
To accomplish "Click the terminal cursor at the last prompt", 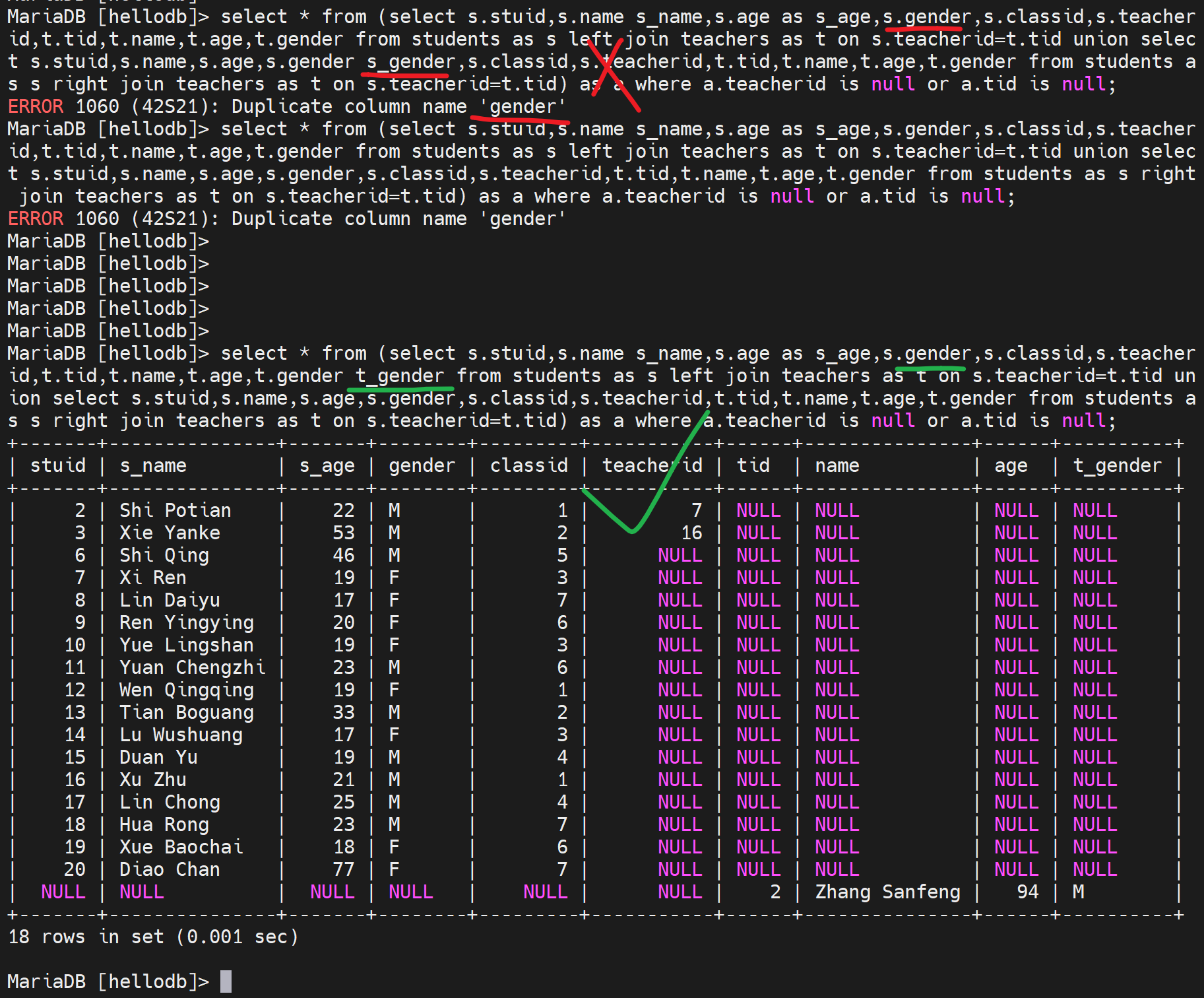I will pos(226,981).
